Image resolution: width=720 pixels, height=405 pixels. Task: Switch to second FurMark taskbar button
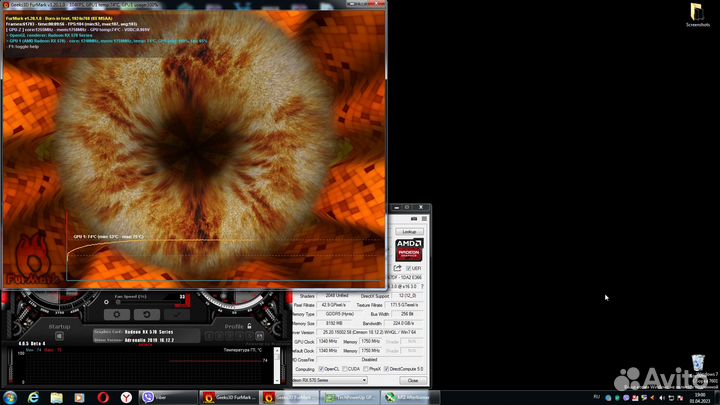click(x=289, y=397)
